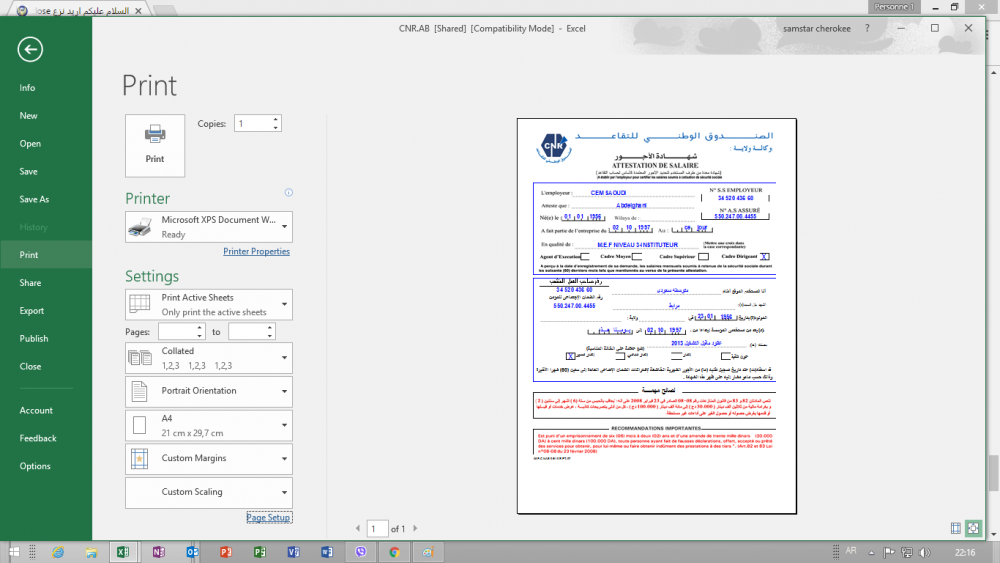Screen dimensions: 1000x563
Task: Open Word from the taskbar
Action: [327, 552]
